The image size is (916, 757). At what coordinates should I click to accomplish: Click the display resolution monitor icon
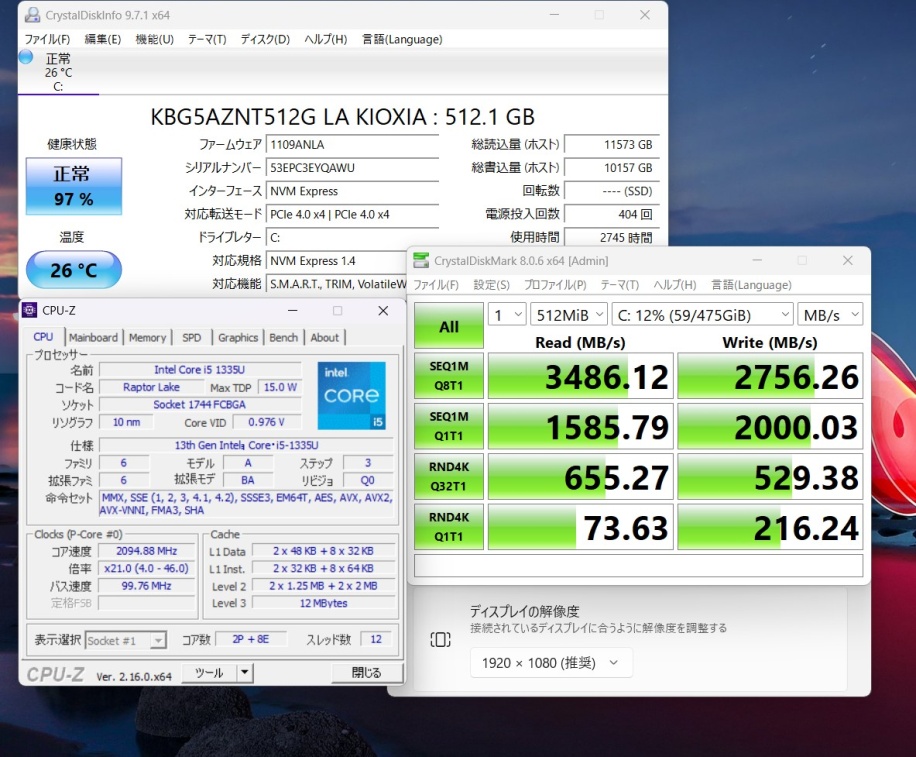[440, 639]
